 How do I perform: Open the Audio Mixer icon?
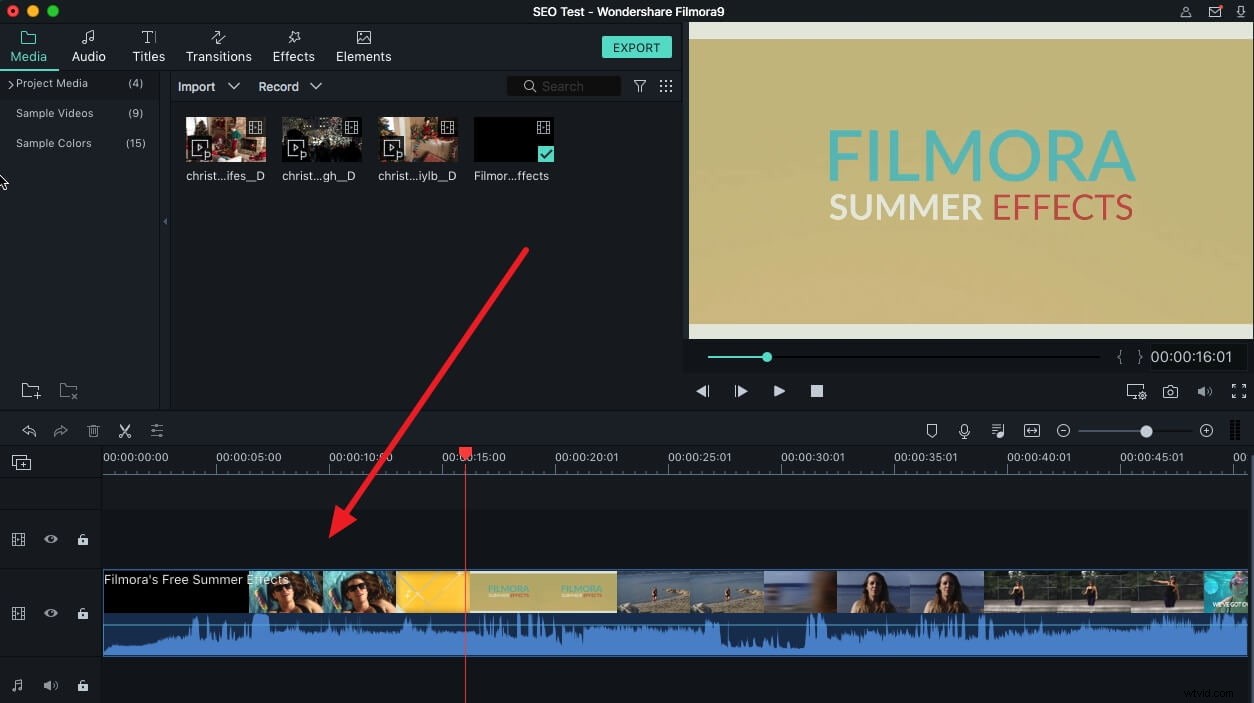coord(996,430)
